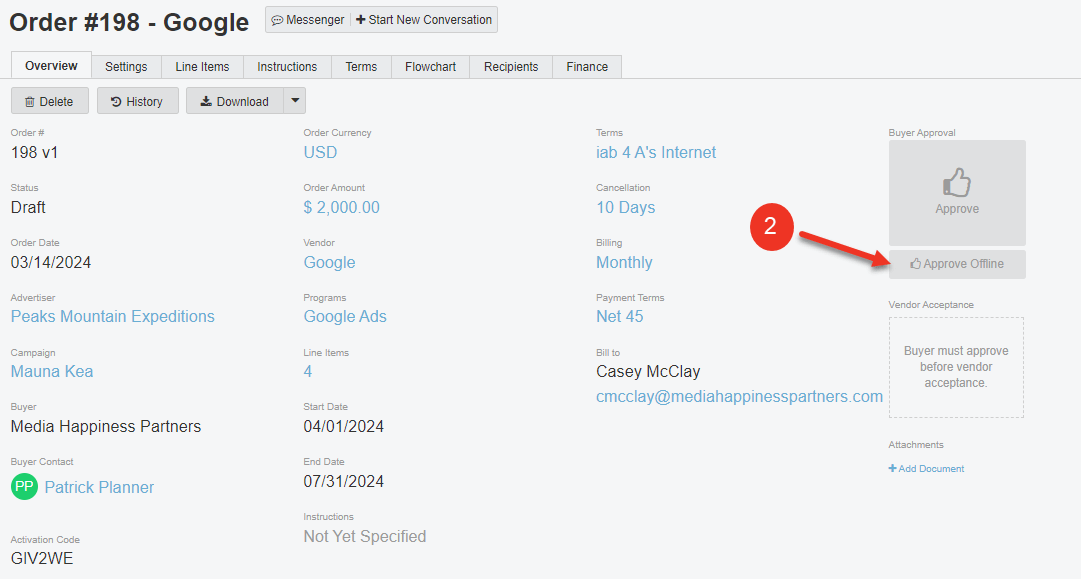Screen dimensions: 1081x579
Task: Open the Messenger conversation panel
Action: click(x=307, y=19)
